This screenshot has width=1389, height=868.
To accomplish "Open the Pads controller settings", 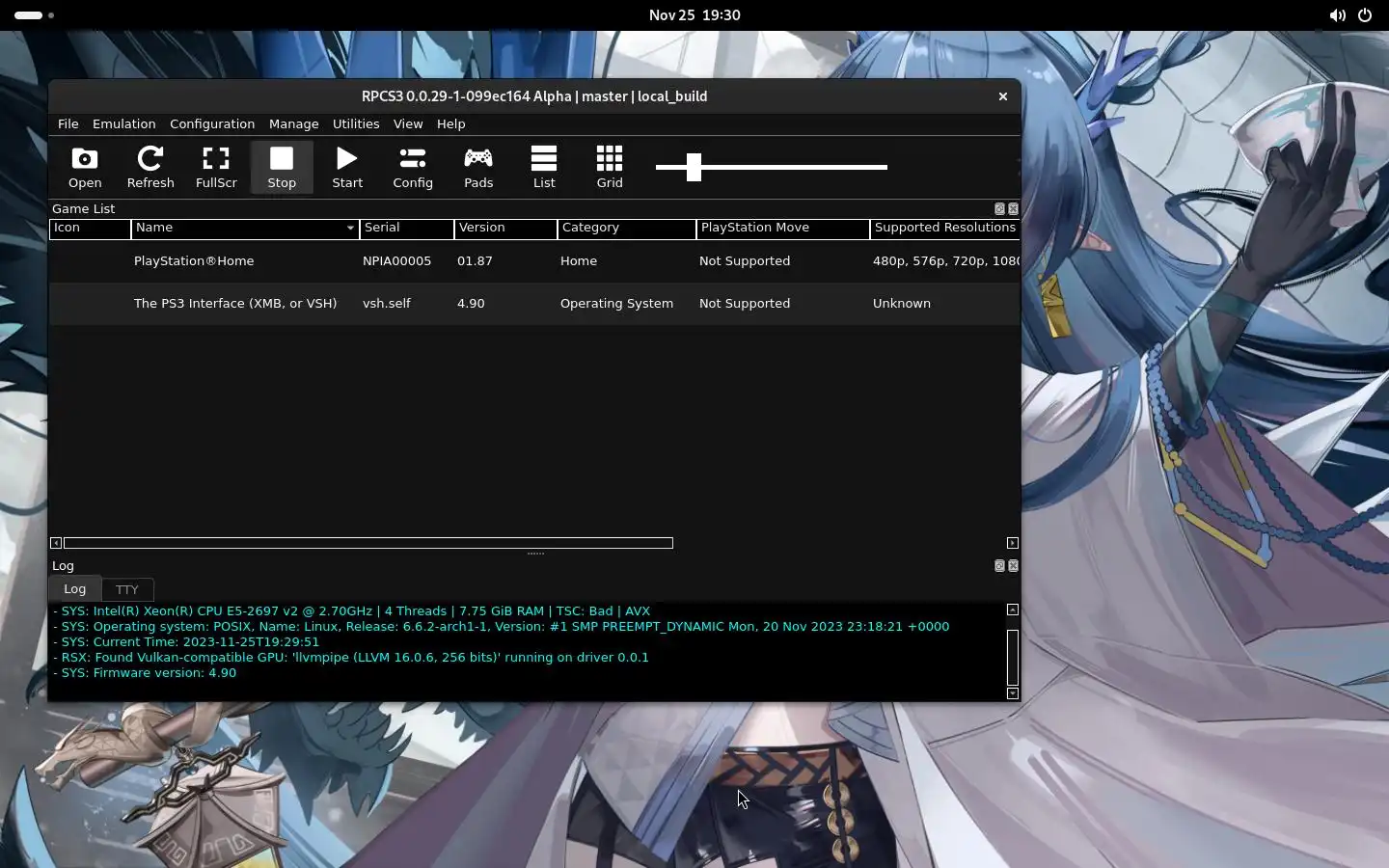I will [478, 167].
